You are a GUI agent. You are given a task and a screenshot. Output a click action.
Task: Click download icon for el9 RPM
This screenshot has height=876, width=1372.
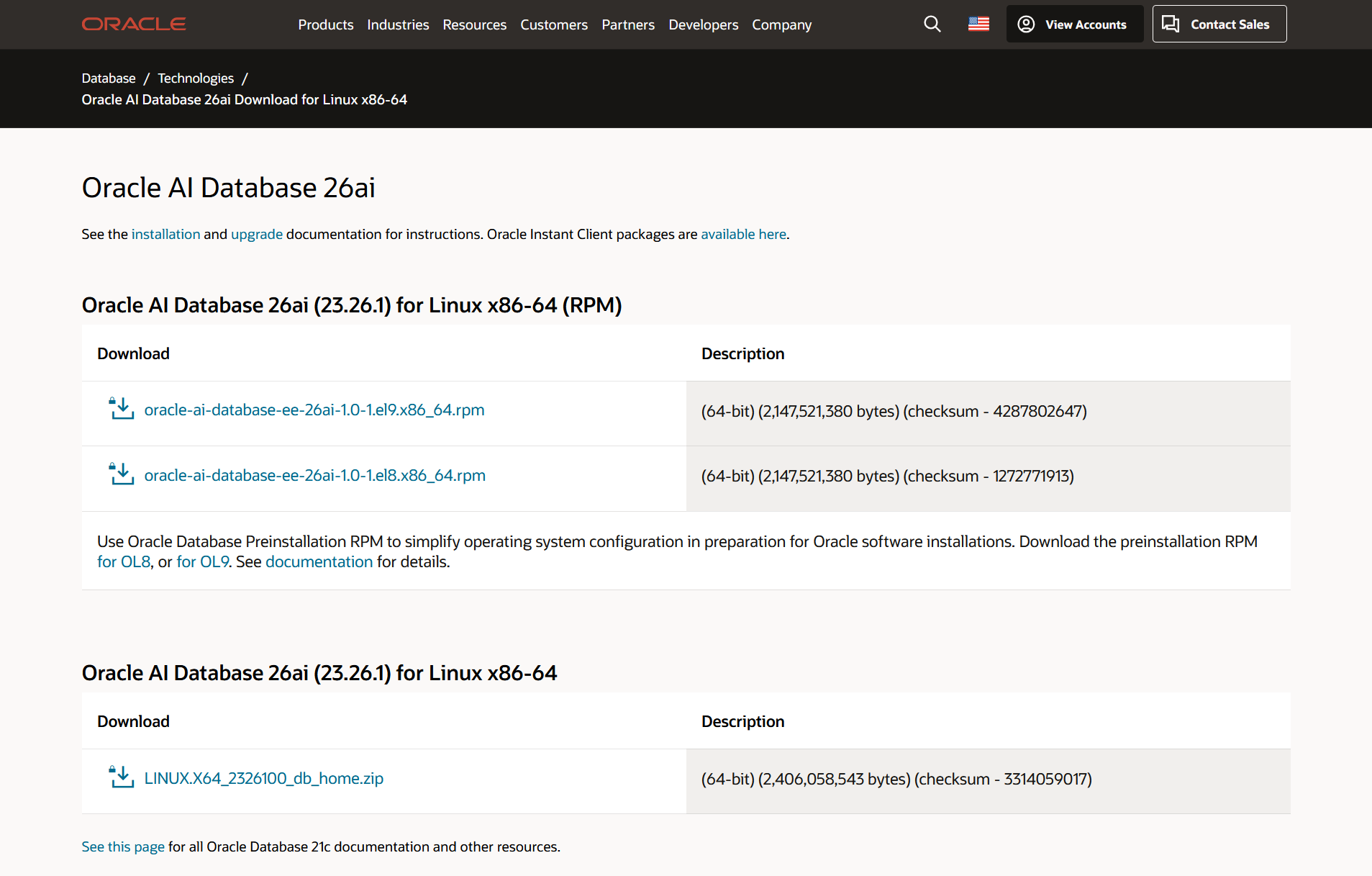tap(122, 409)
